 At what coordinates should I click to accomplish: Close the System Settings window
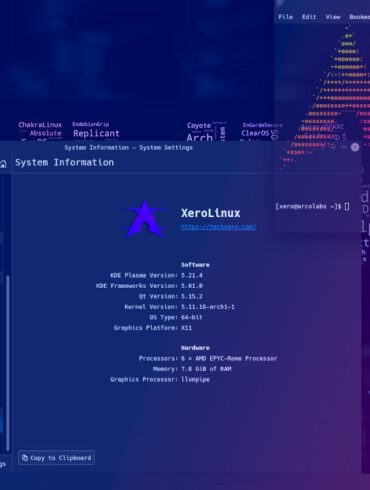[x=355, y=147]
